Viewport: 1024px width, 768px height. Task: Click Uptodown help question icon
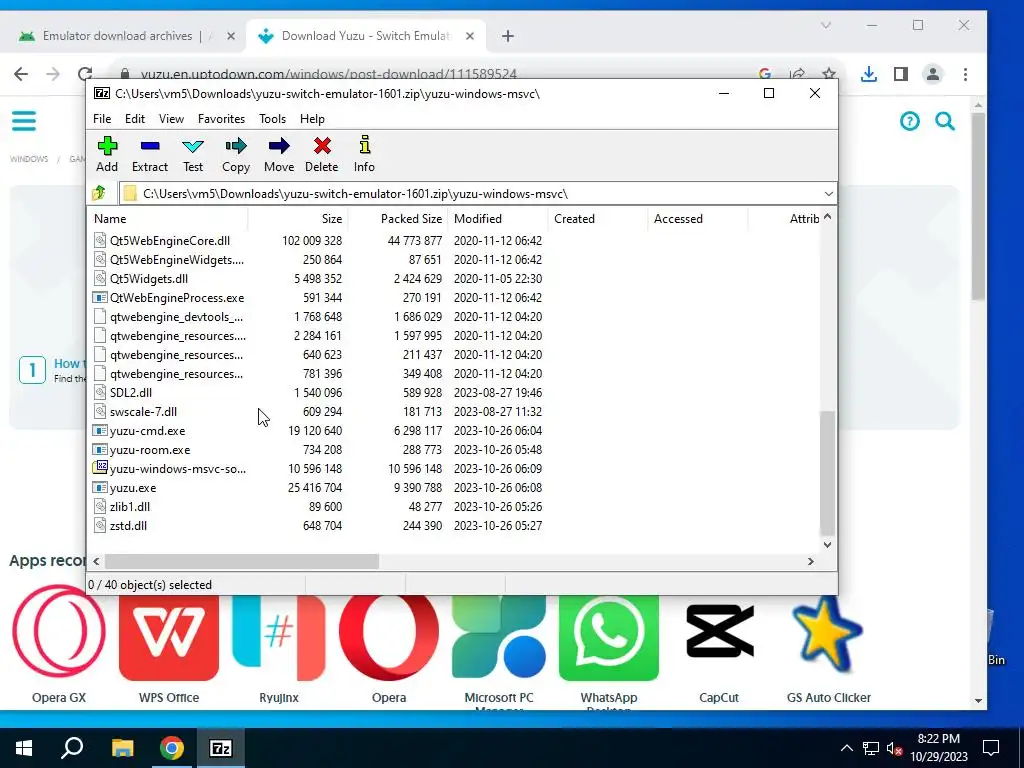coord(910,121)
